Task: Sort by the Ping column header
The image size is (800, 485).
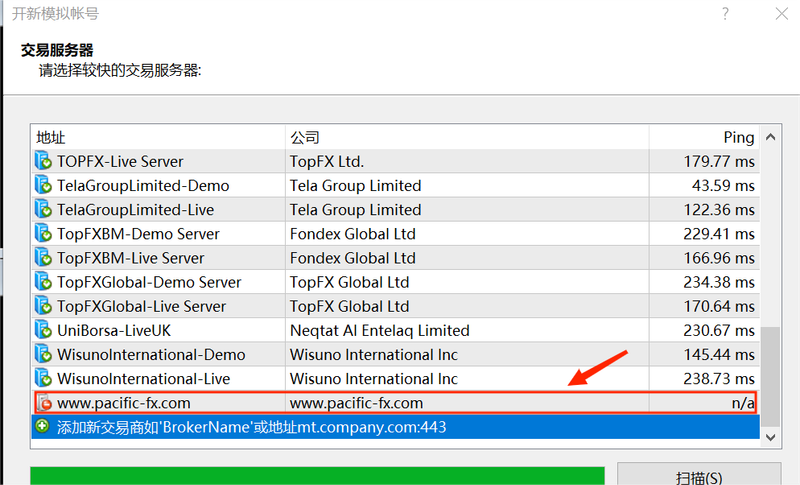Action: (x=705, y=137)
